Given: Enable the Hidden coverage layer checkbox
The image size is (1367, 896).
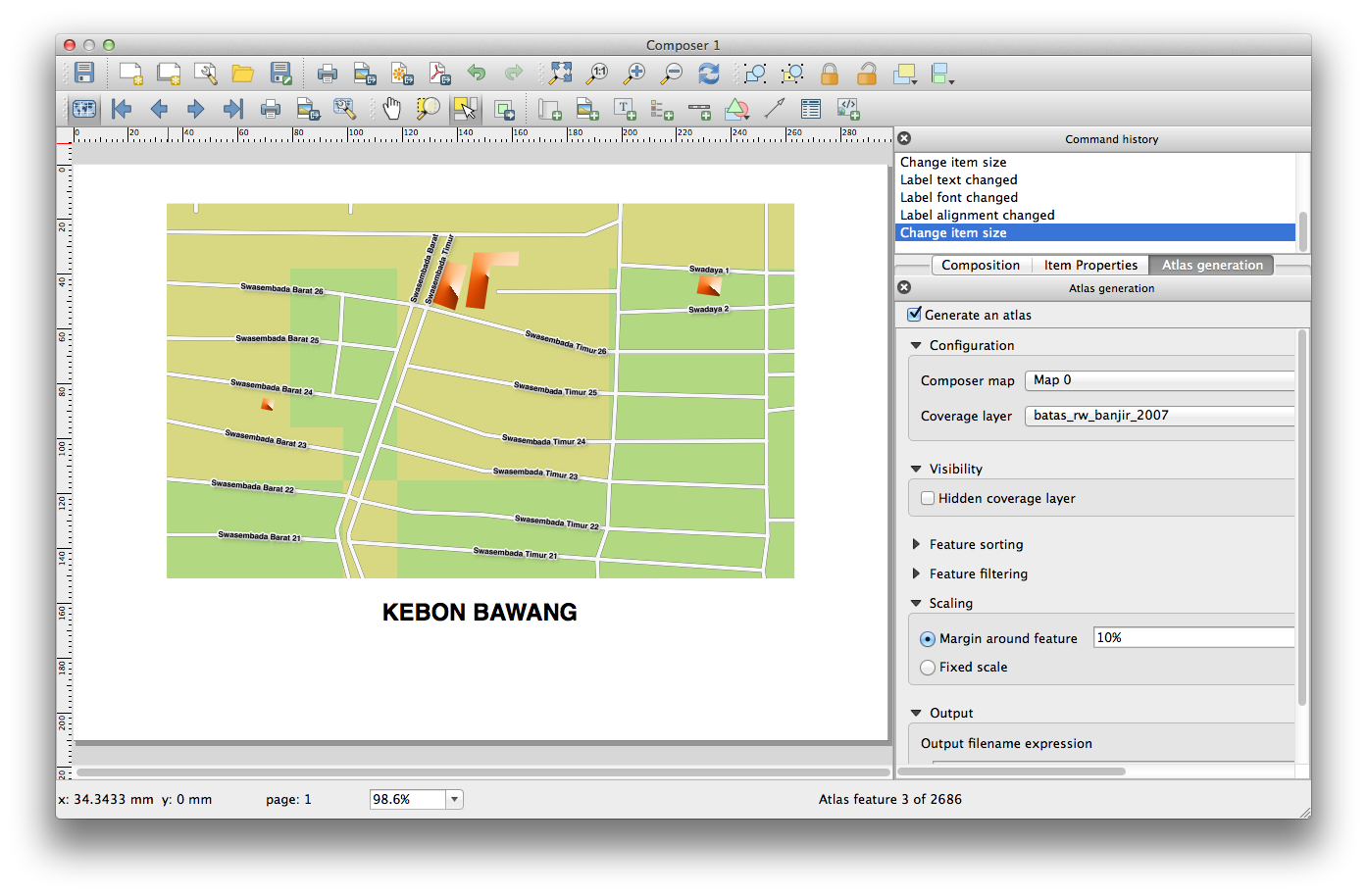Looking at the screenshot, I should click(928, 498).
